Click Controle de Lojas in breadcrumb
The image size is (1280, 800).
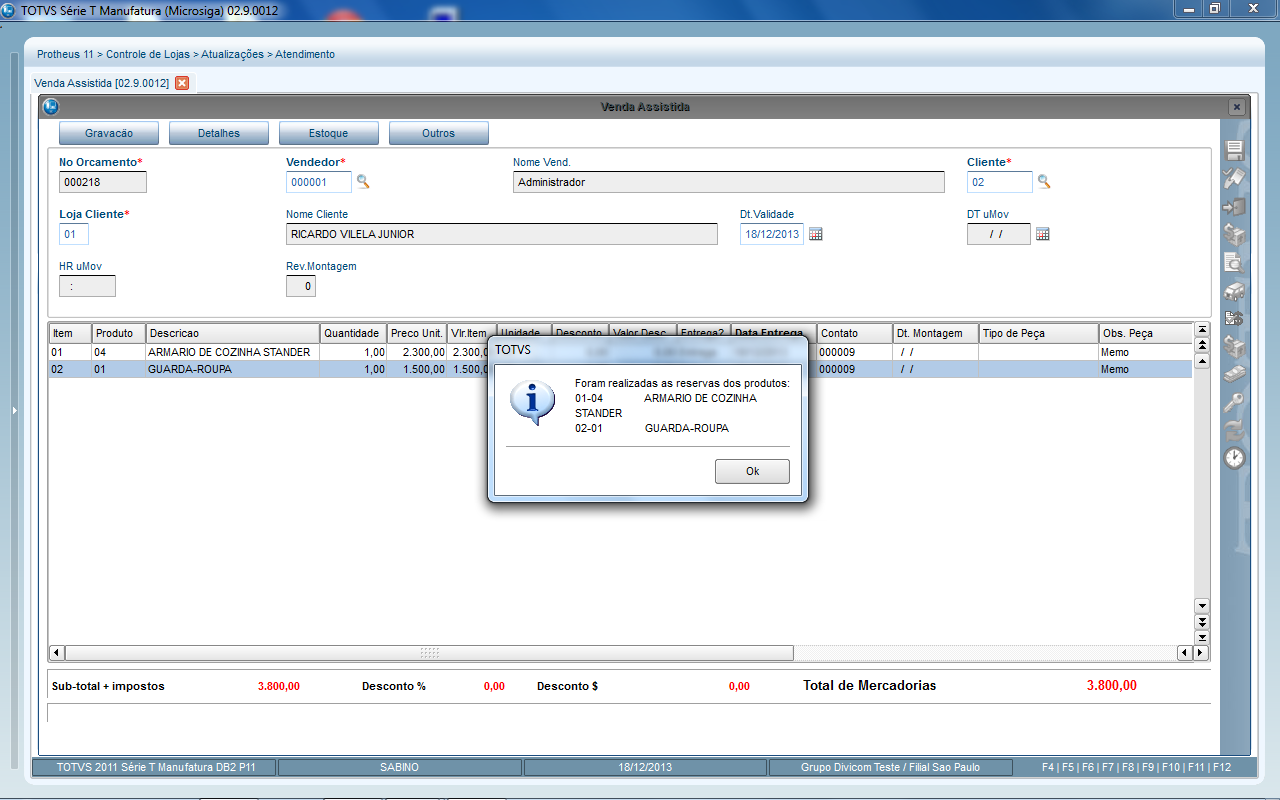click(x=148, y=54)
